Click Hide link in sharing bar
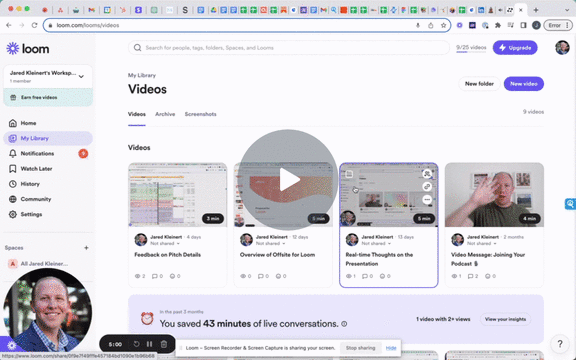Viewport: 576px width, 360px height. 391,348
